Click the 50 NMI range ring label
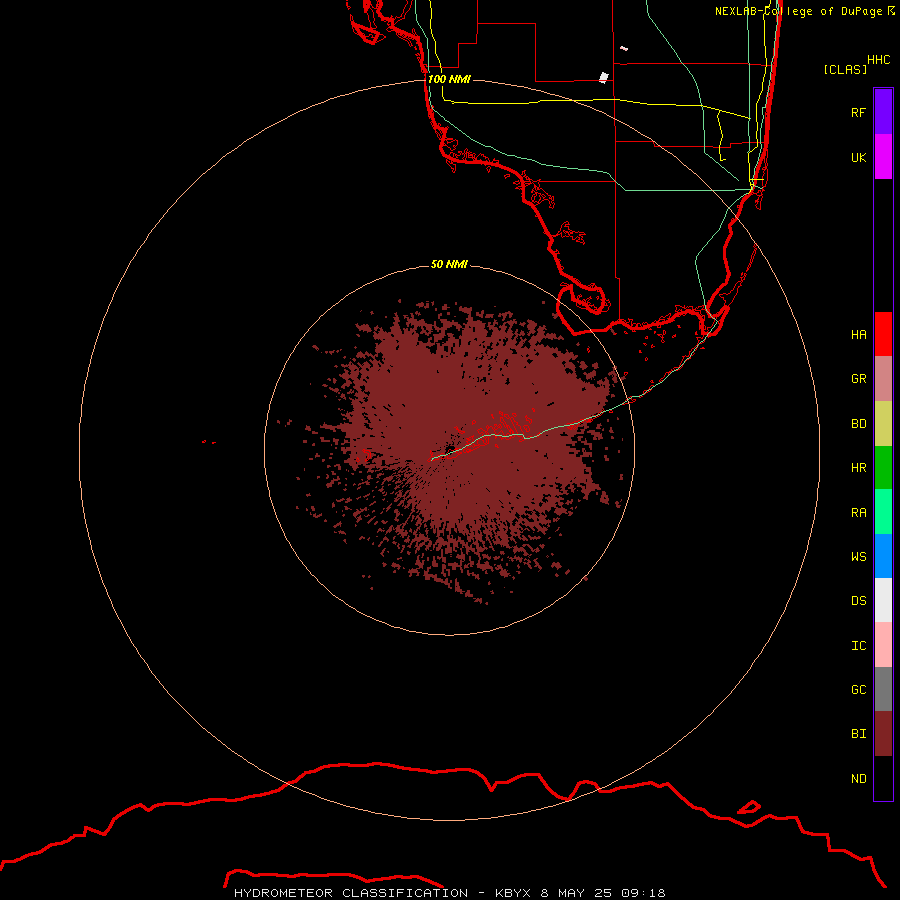 tap(449, 264)
